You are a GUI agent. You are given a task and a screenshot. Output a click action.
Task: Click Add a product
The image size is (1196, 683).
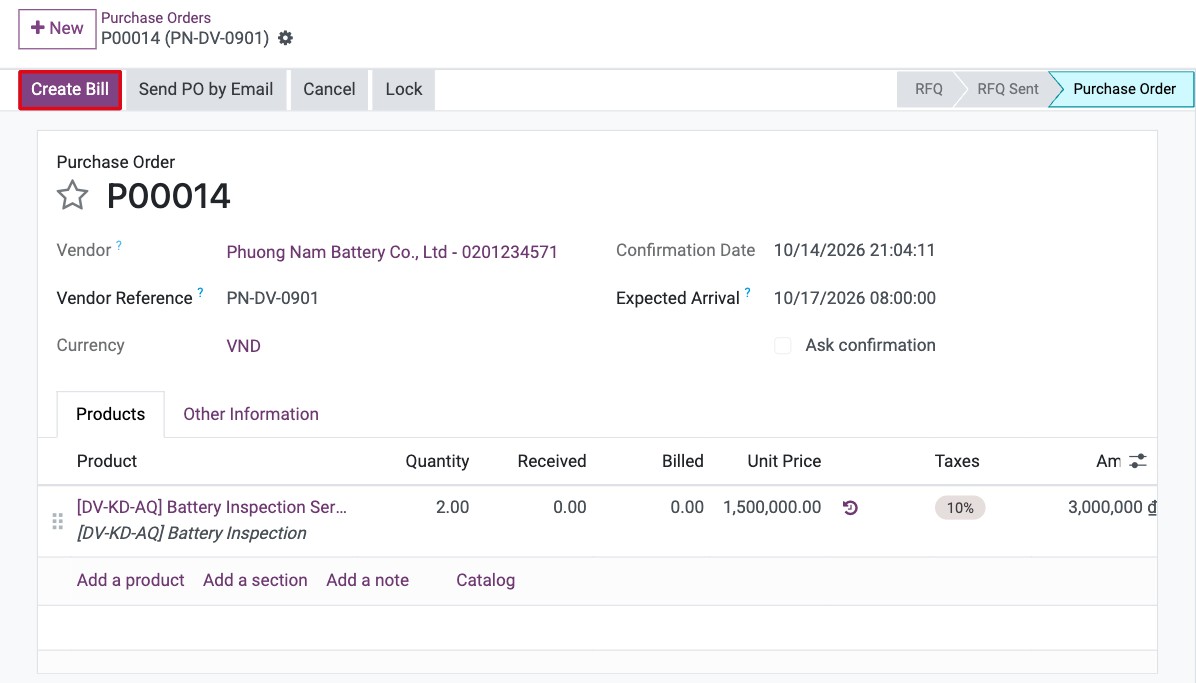point(130,580)
